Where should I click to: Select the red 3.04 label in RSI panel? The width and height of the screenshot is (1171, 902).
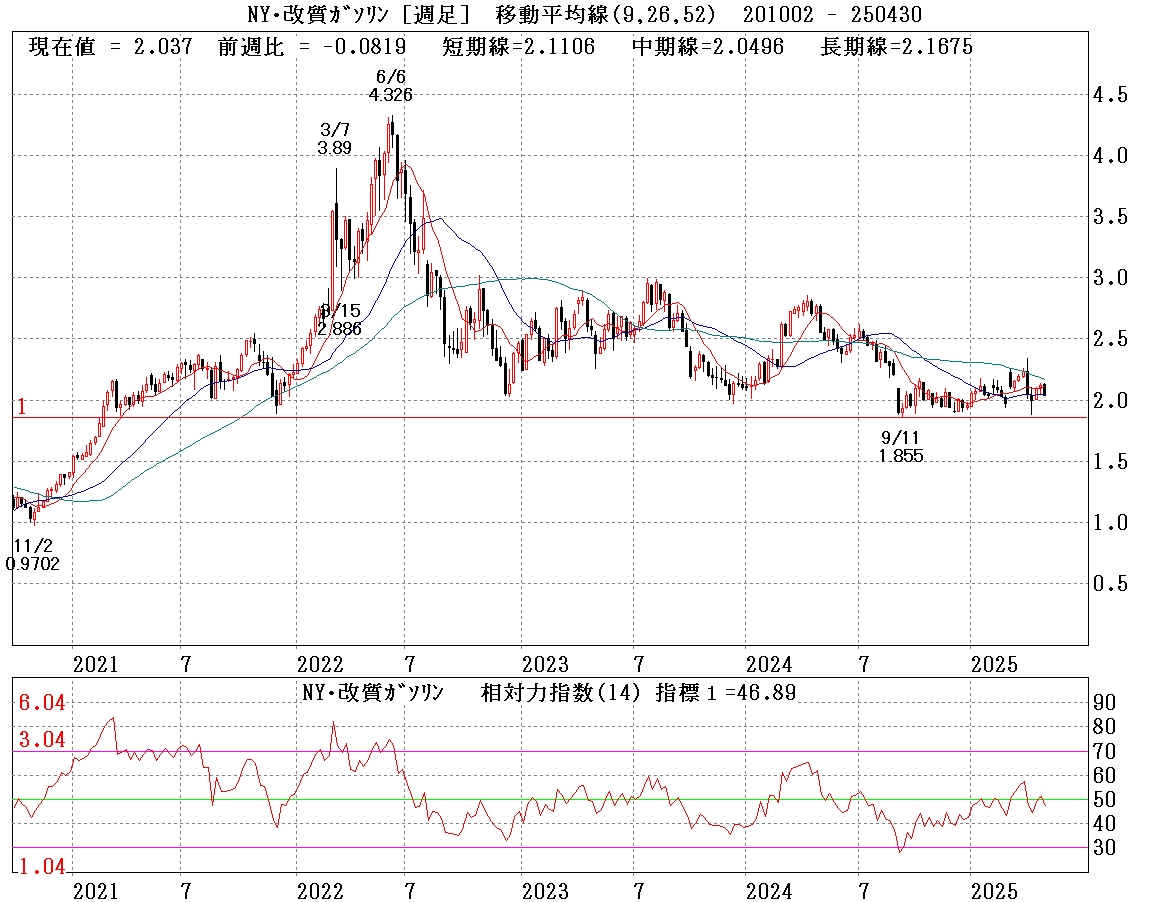pyautogui.click(x=42, y=740)
